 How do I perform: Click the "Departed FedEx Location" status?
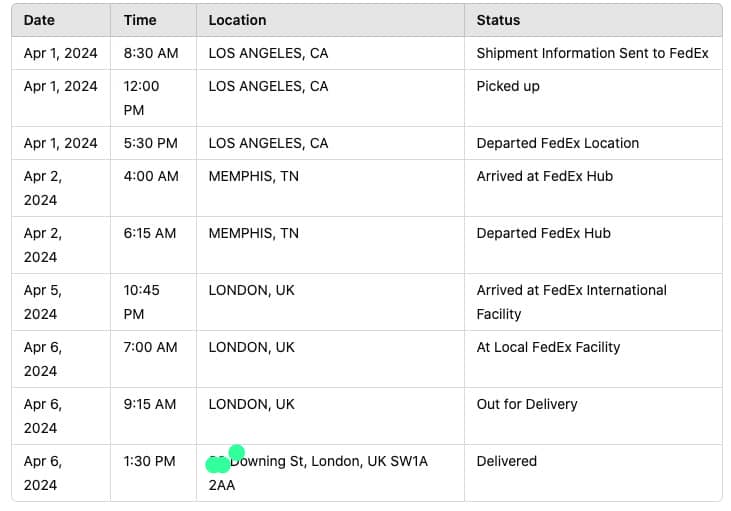[557, 143]
